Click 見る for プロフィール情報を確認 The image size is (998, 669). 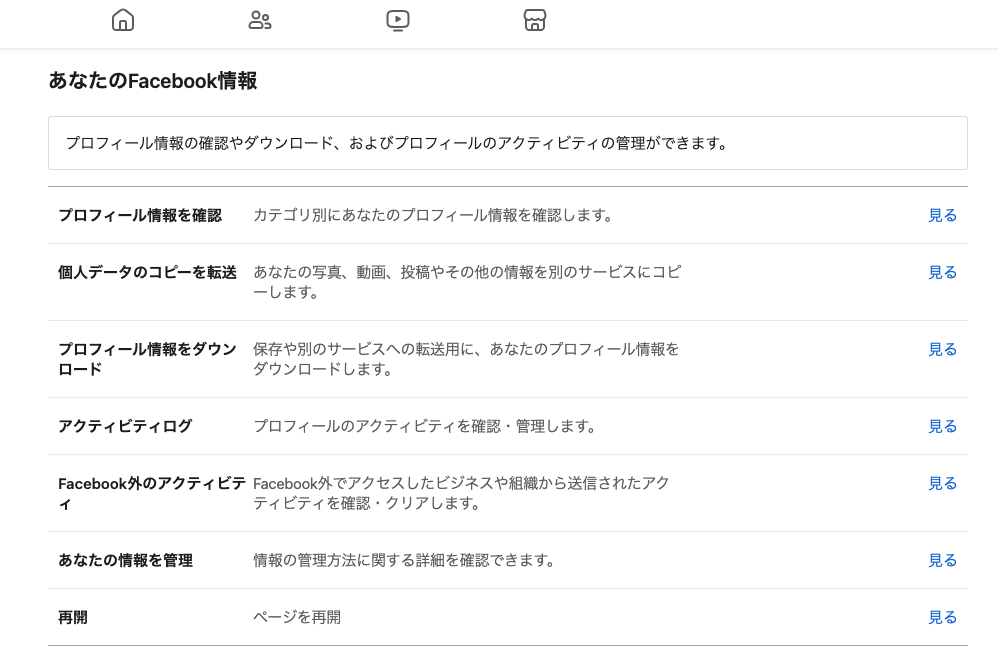coord(942,216)
